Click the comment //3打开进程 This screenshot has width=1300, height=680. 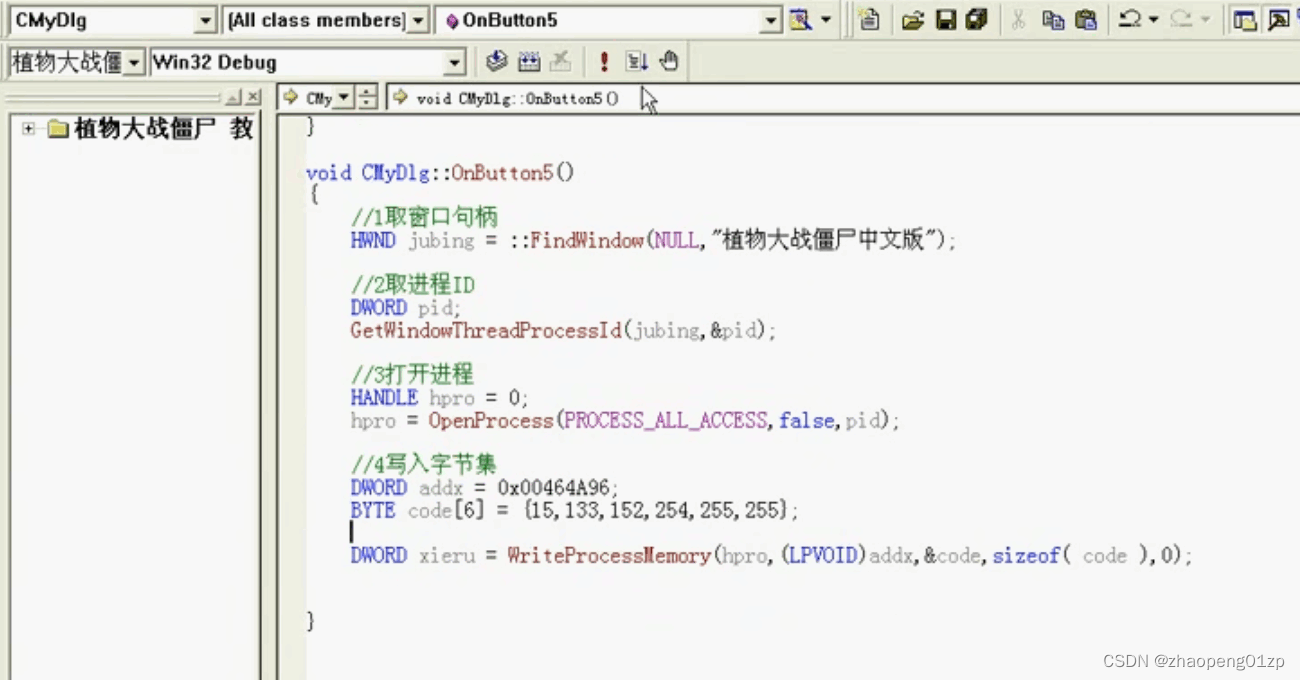pos(412,375)
